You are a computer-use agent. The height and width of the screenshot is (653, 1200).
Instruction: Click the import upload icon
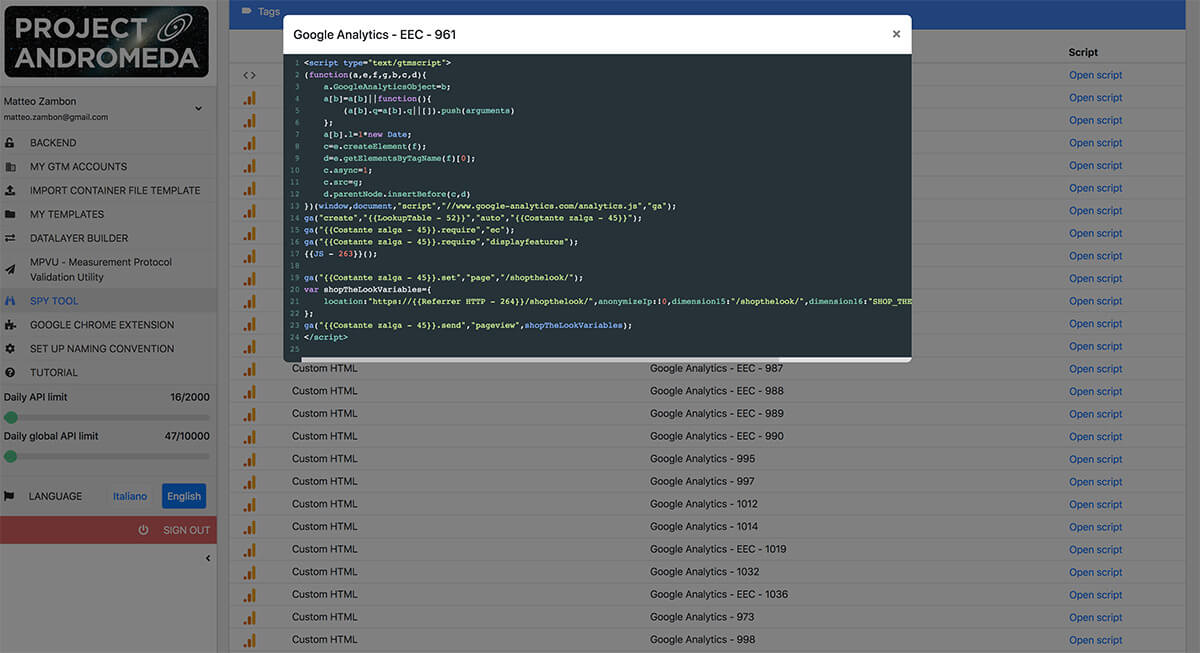click(10, 191)
